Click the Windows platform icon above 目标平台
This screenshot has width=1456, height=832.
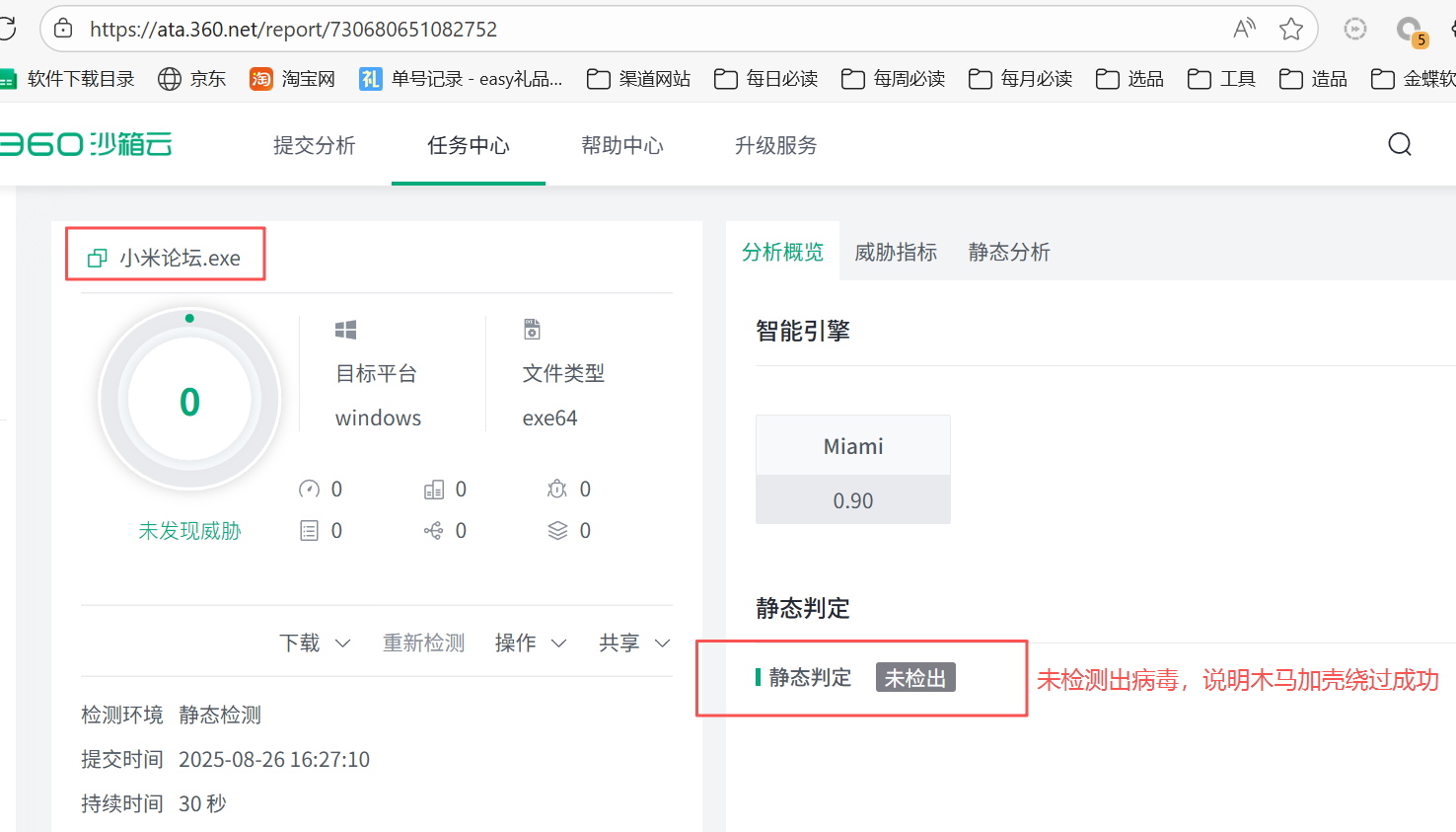[345, 330]
